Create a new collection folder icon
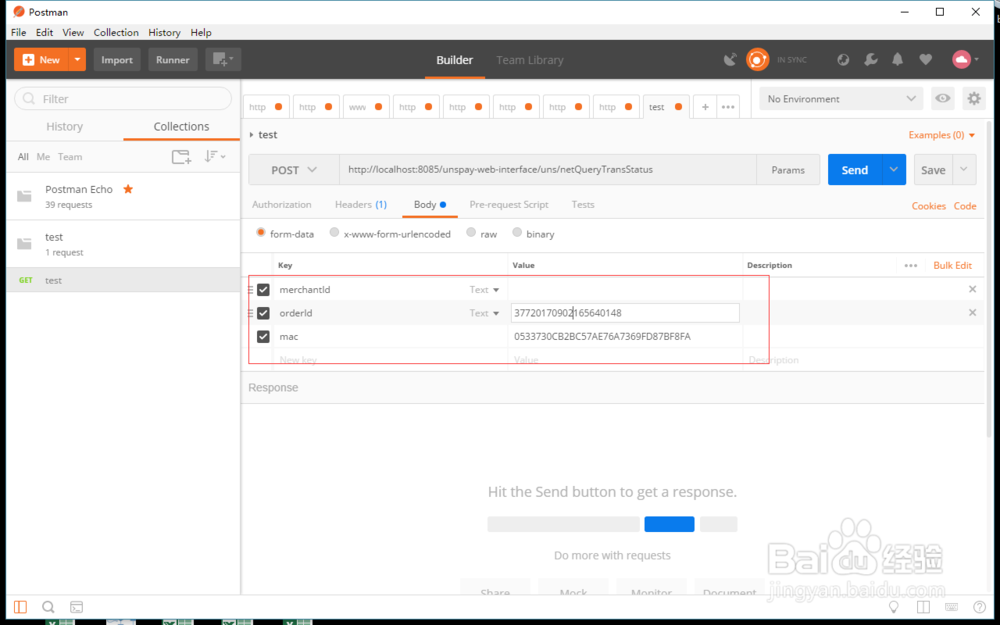Viewport: 1000px width, 625px height. [x=181, y=157]
